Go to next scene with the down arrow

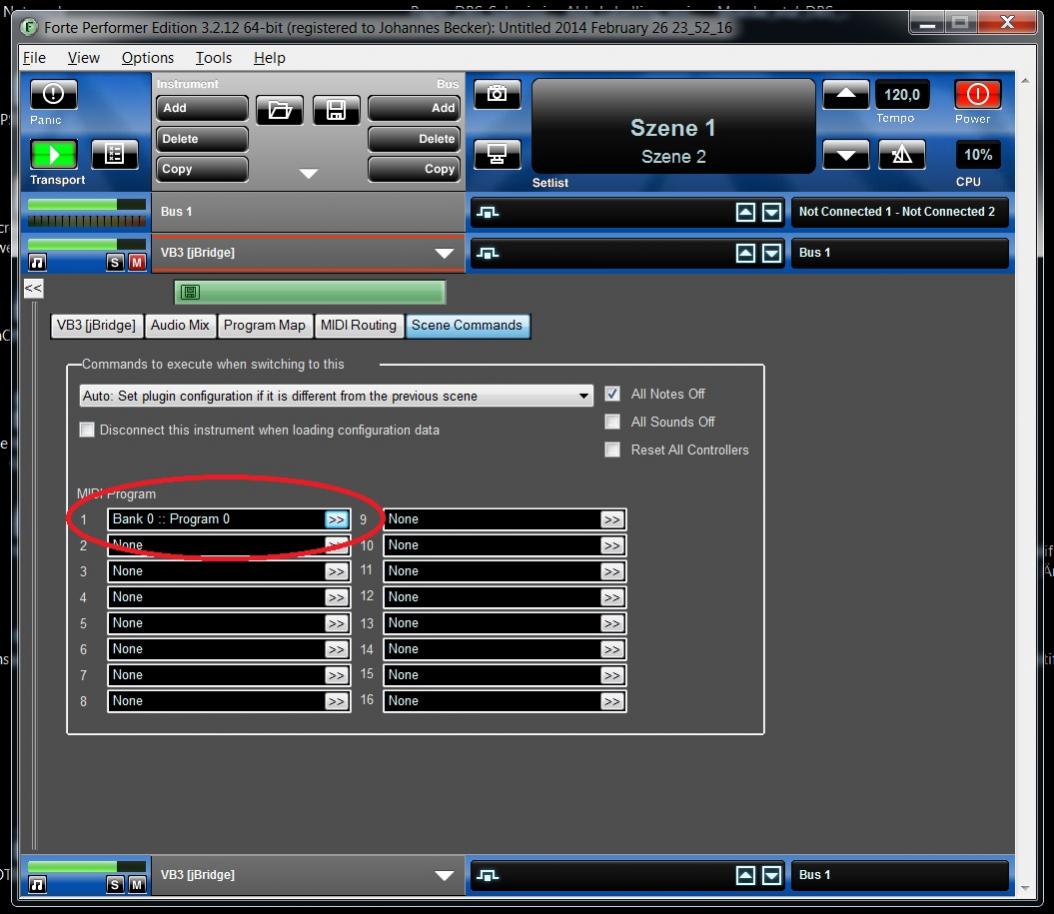coord(846,155)
